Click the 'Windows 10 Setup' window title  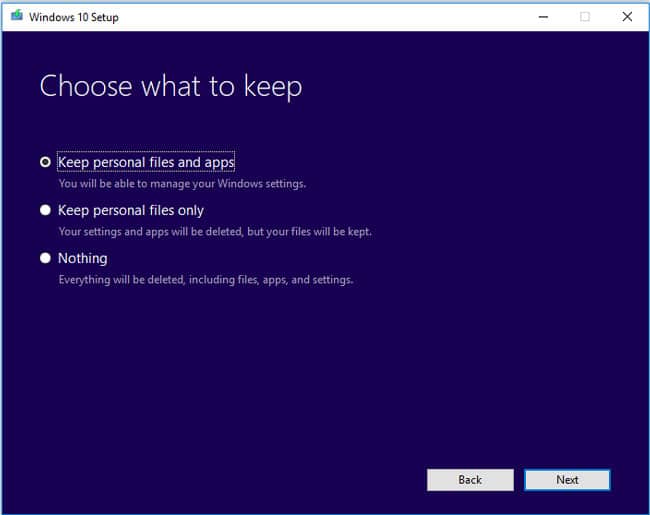click(x=74, y=17)
